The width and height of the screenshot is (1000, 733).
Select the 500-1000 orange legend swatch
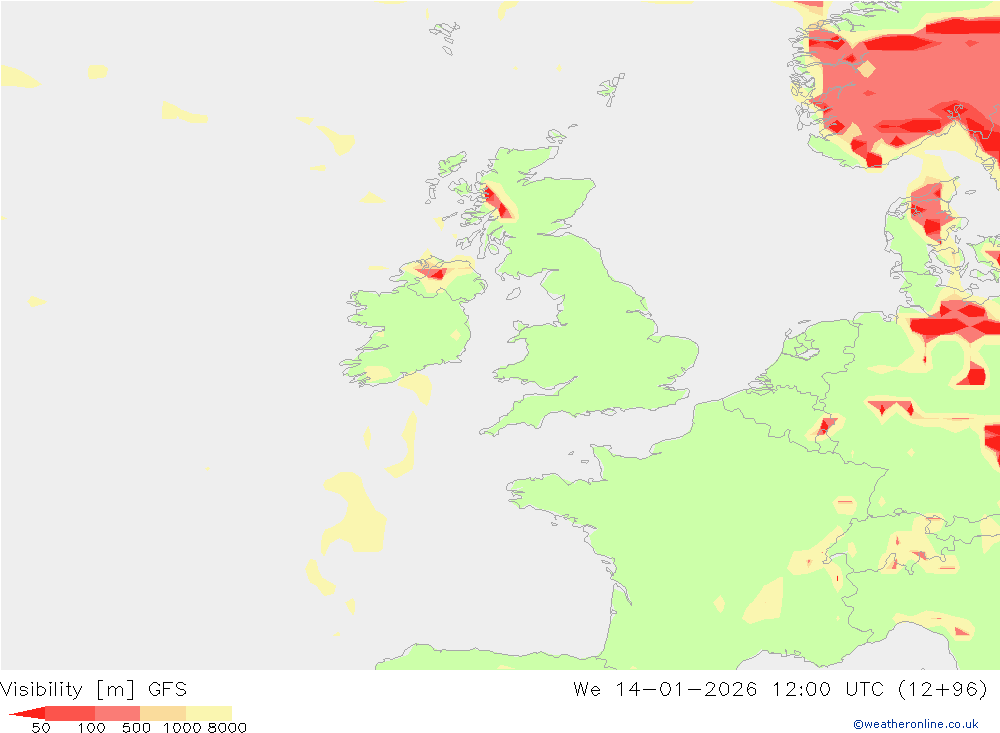(x=163, y=713)
